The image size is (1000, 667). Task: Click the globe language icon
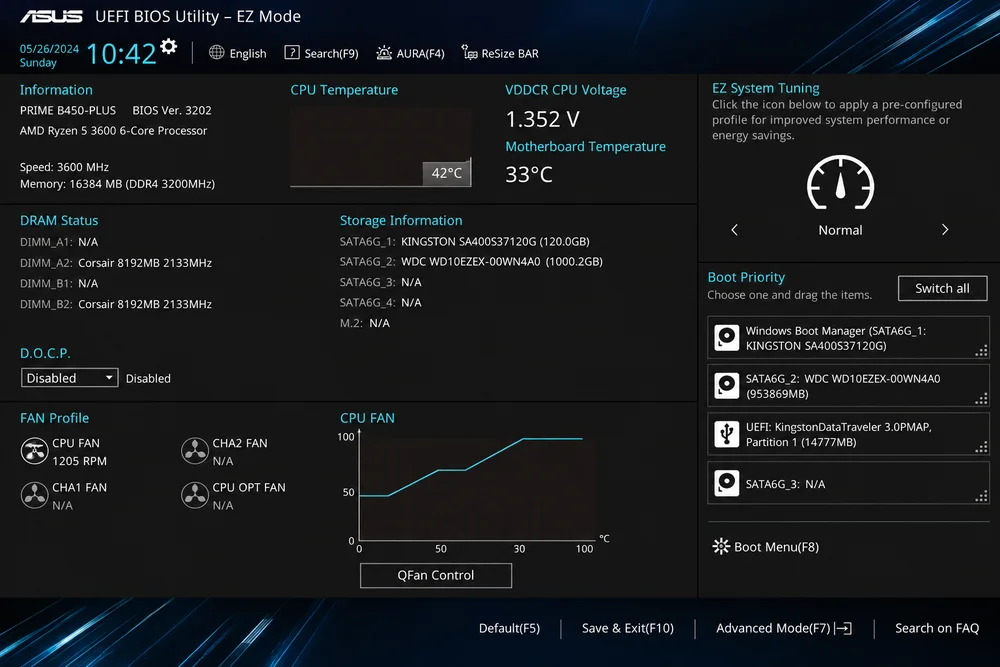pos(217,53)
